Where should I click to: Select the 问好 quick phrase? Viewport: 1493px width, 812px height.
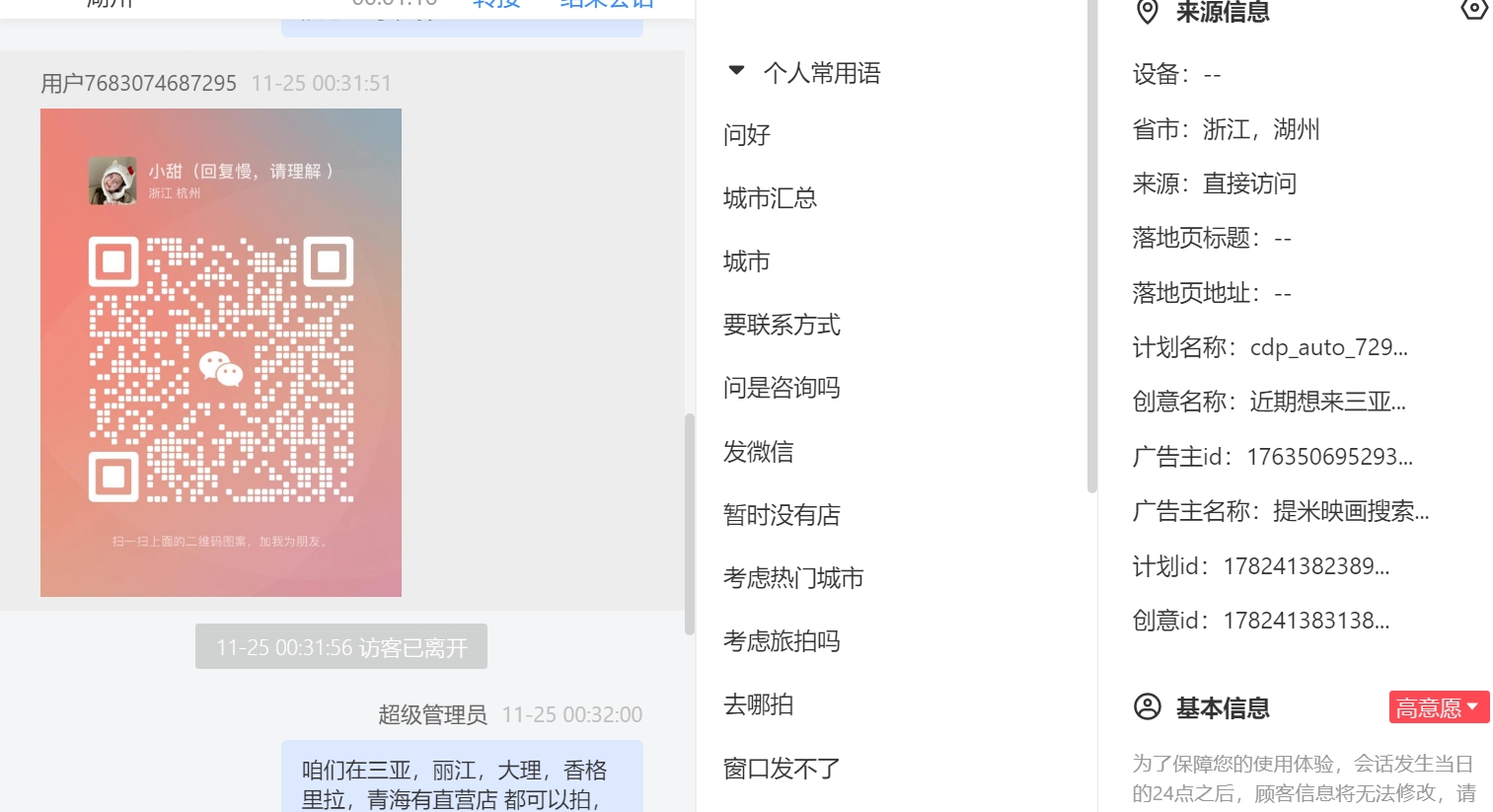pos(747,135)
